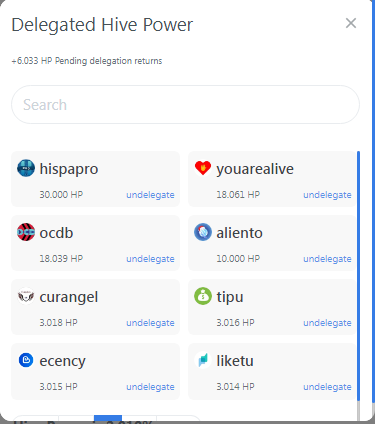This screenshot has width=375, height=424.
Task: Focus the Search delegations field
Action: point(185,105)
